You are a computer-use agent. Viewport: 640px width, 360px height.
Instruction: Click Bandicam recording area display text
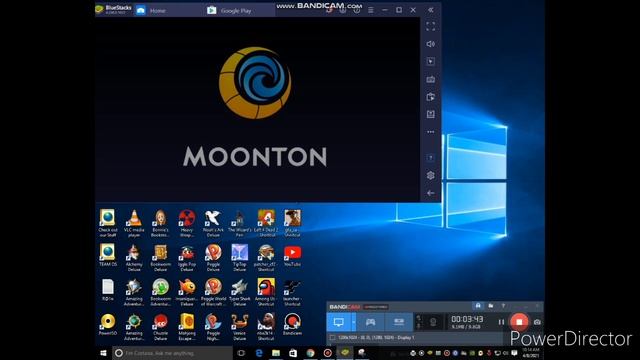coord(376,338)
